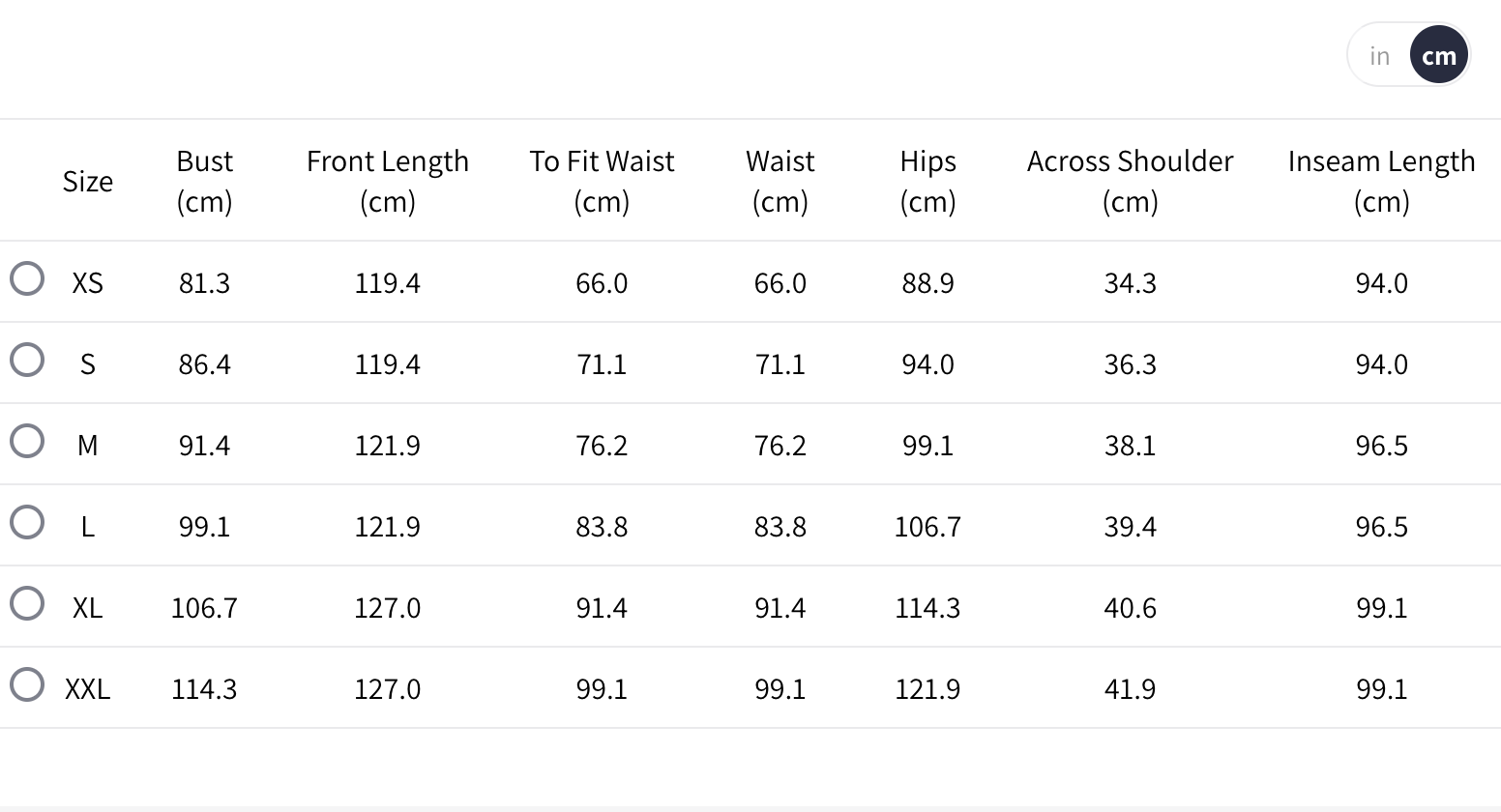Click the Bust (cm) column header

[204, 181]
